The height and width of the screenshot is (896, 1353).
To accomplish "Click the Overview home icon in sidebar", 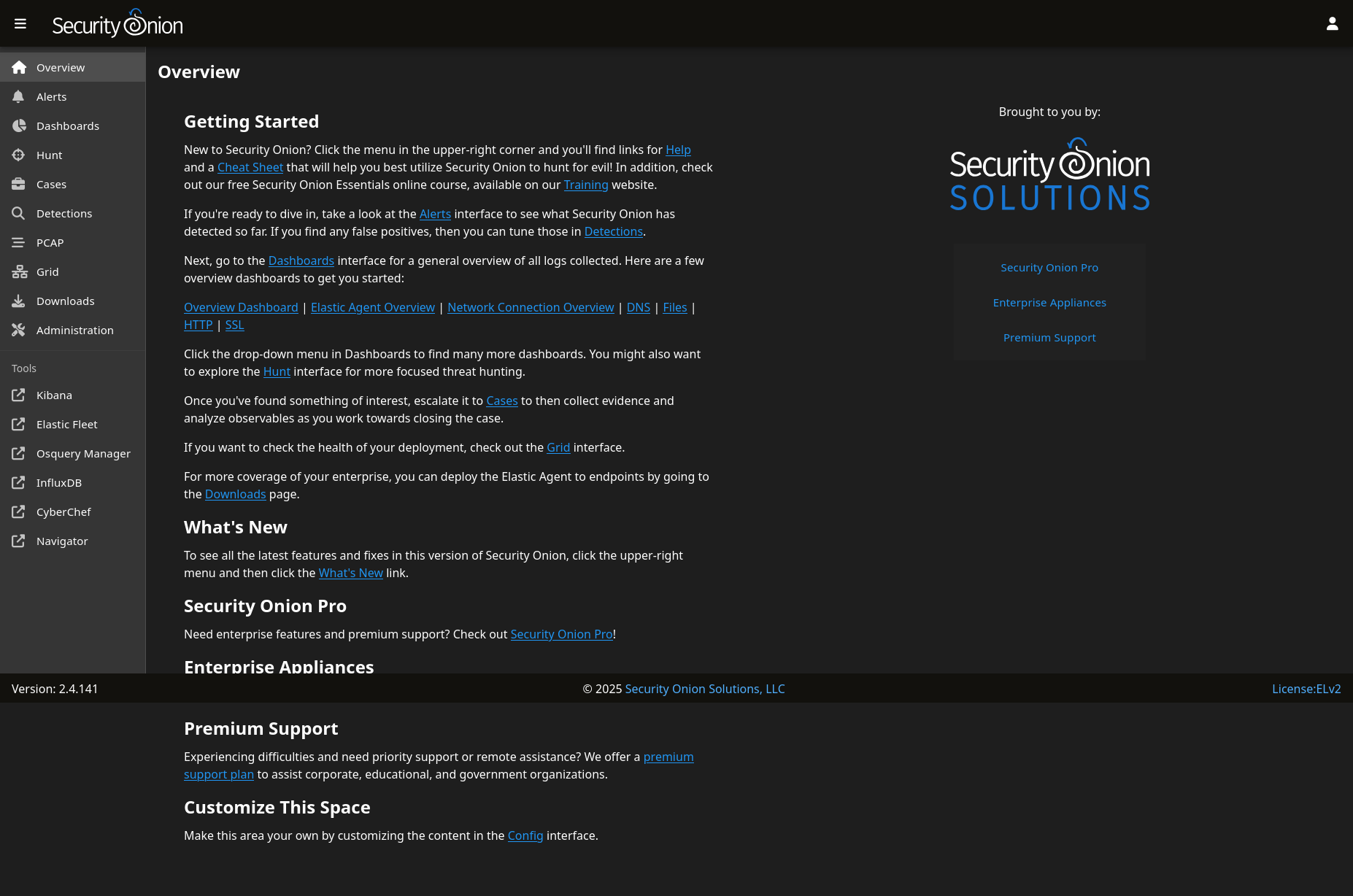I will point(19,67).
